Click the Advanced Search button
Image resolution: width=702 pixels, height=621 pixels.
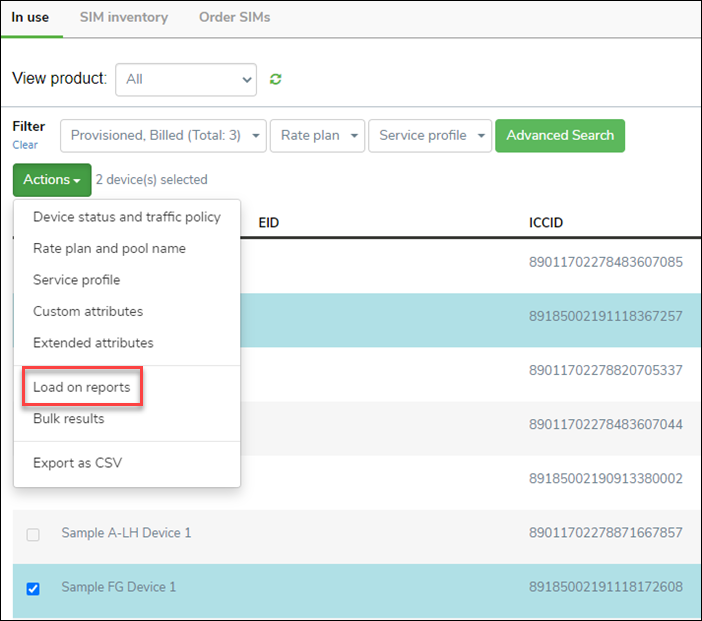tap(560, 136)
